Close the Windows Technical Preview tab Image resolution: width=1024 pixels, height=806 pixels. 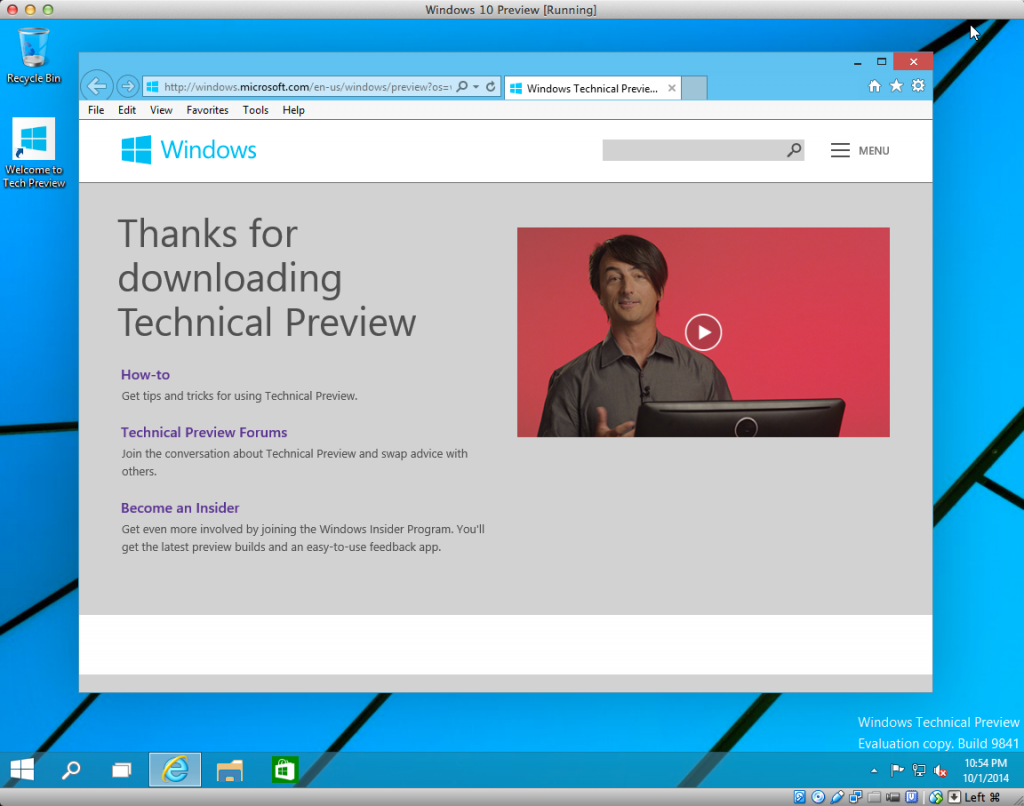point(671,88)
